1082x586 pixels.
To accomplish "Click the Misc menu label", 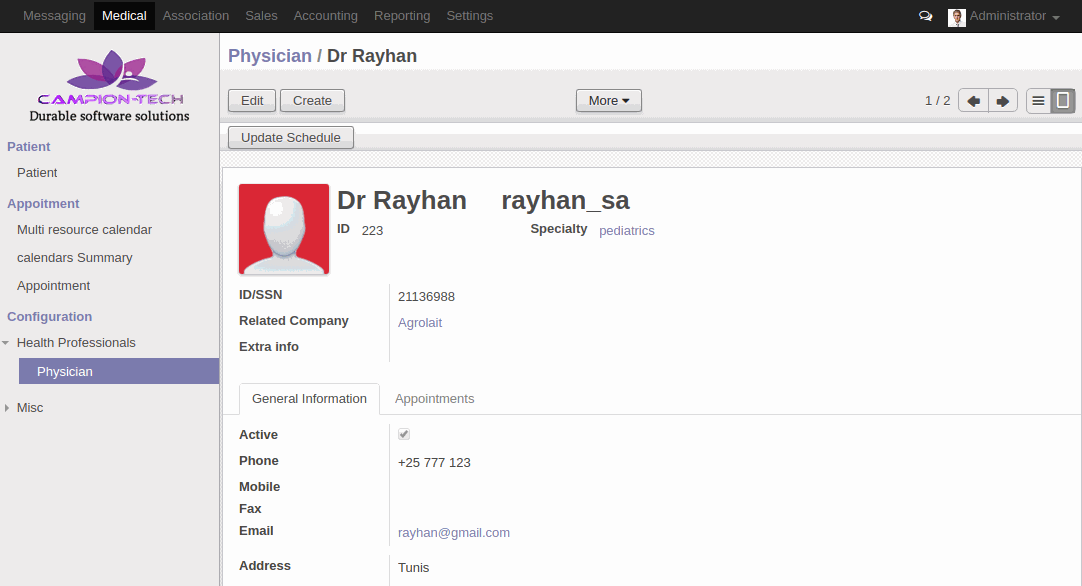I will tap(30, 408).
